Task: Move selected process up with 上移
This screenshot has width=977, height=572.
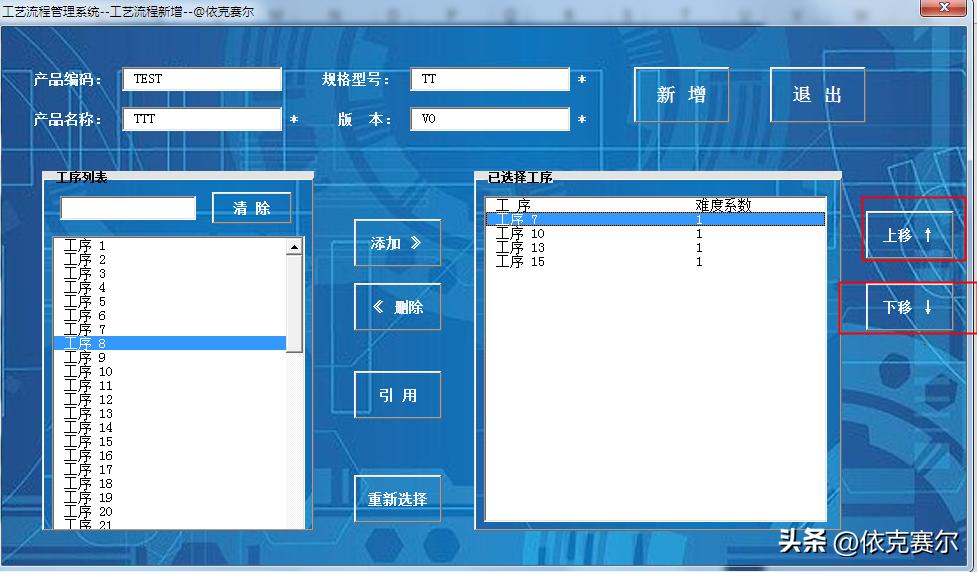Action: coord(909,235)
